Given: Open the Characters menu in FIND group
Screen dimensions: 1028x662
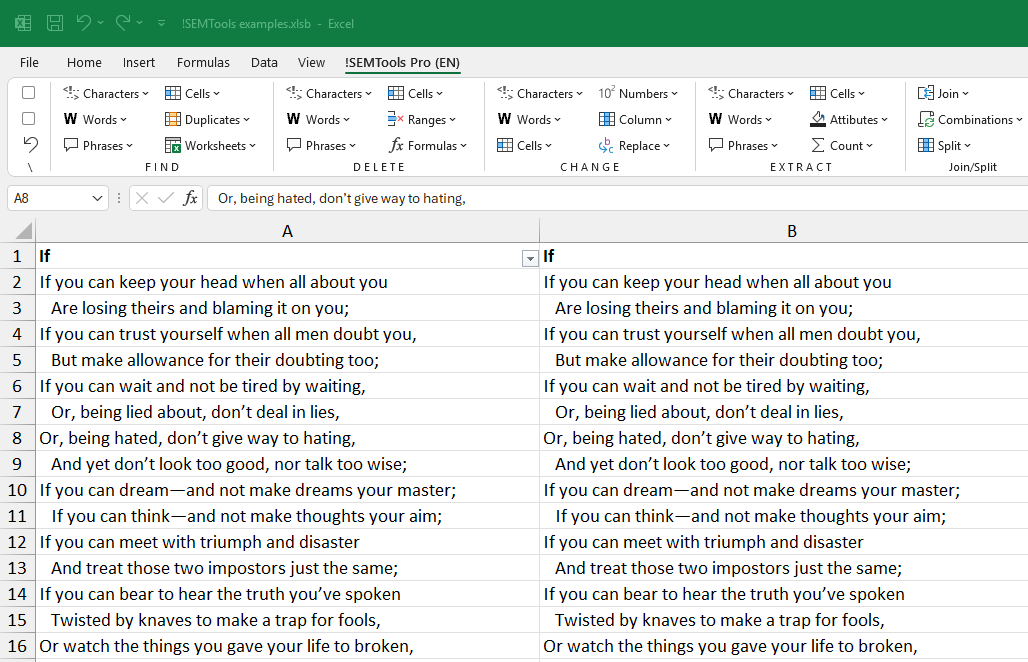Looking at the screenshot, I should tap(105, 93).
